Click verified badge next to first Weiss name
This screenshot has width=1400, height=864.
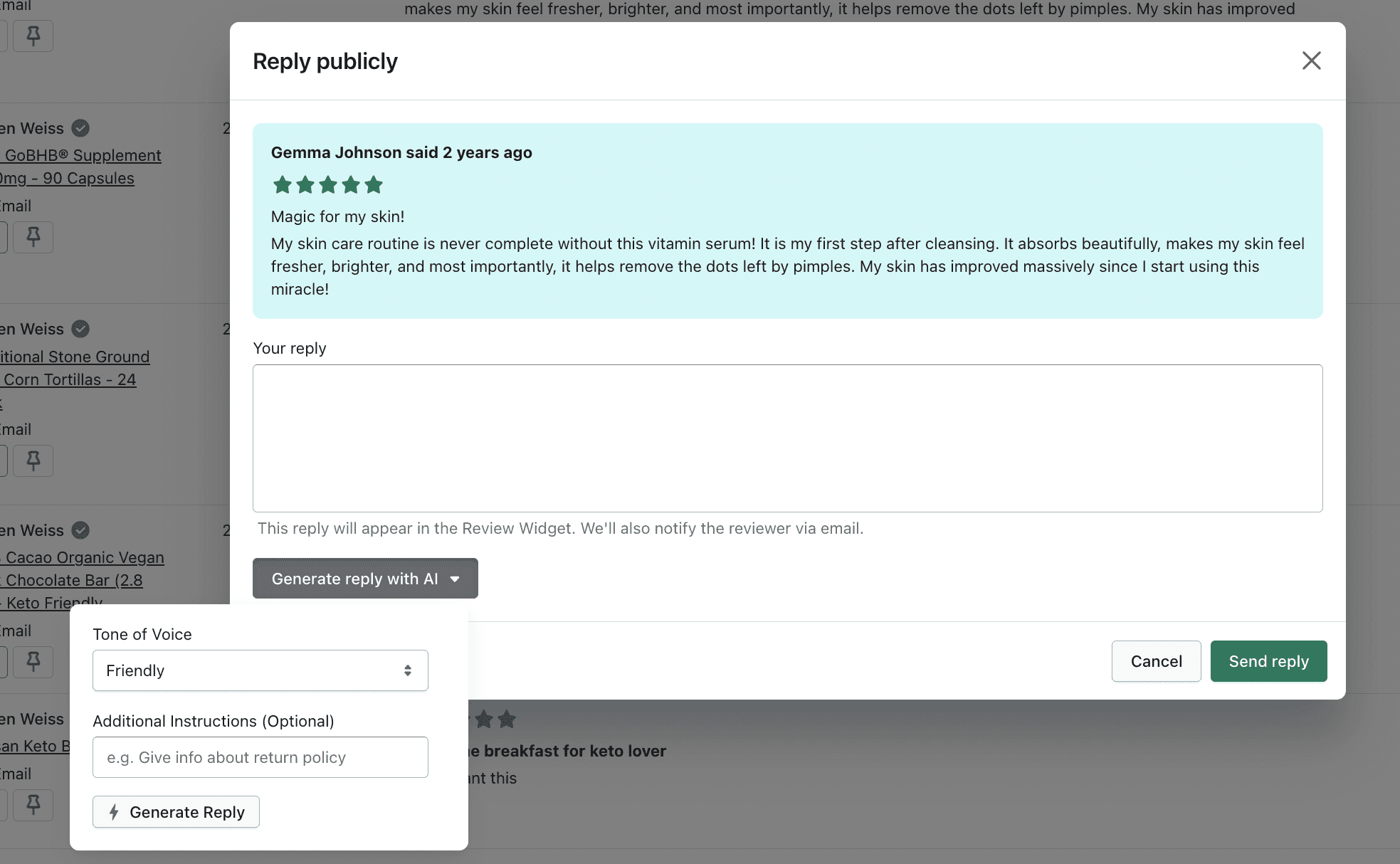click(x=80, y=128)
